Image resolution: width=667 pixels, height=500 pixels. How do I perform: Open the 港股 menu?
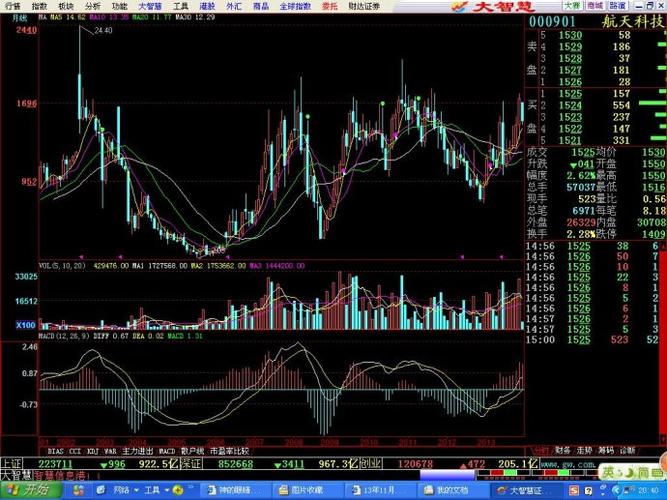tap(207, 6)
